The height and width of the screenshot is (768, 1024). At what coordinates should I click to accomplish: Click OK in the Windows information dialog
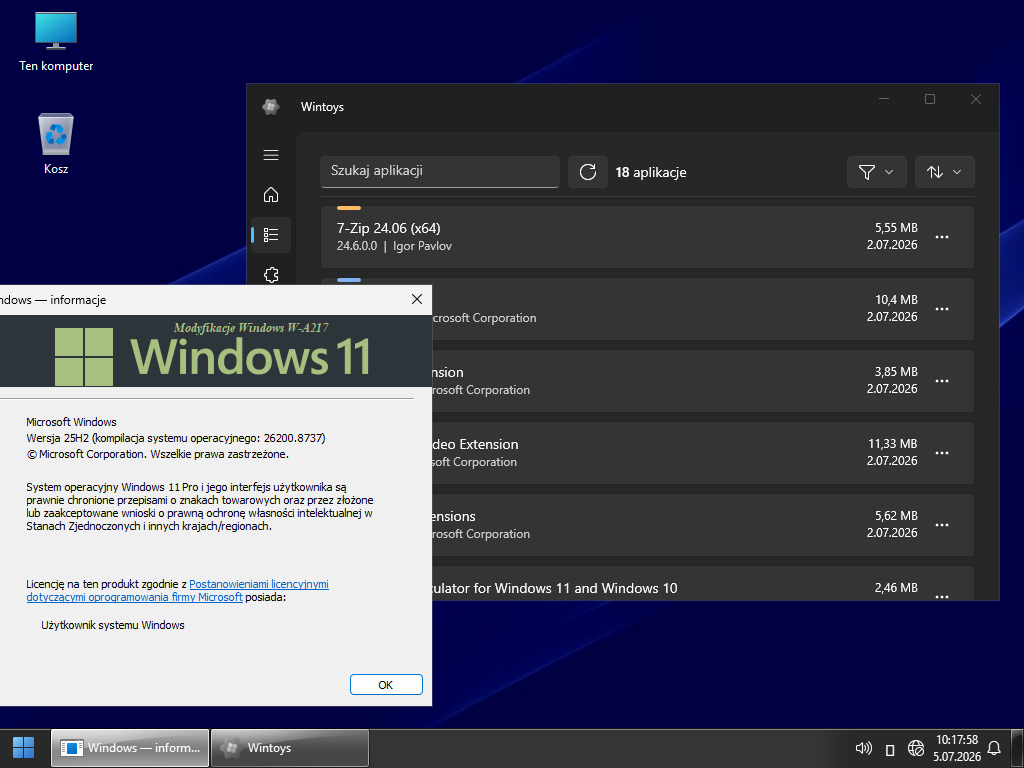tap(386, 684)
